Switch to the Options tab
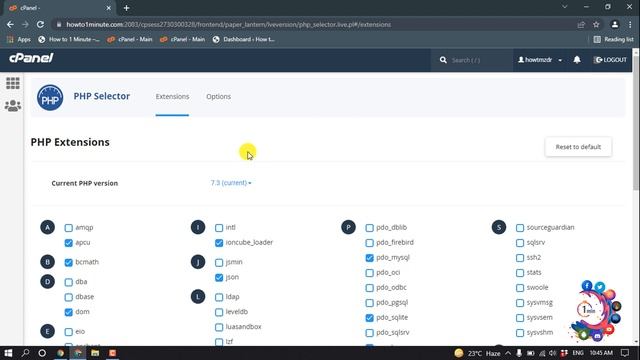This screenshot has width=640, height=360. pyautogui.click(x=218, y=97)
